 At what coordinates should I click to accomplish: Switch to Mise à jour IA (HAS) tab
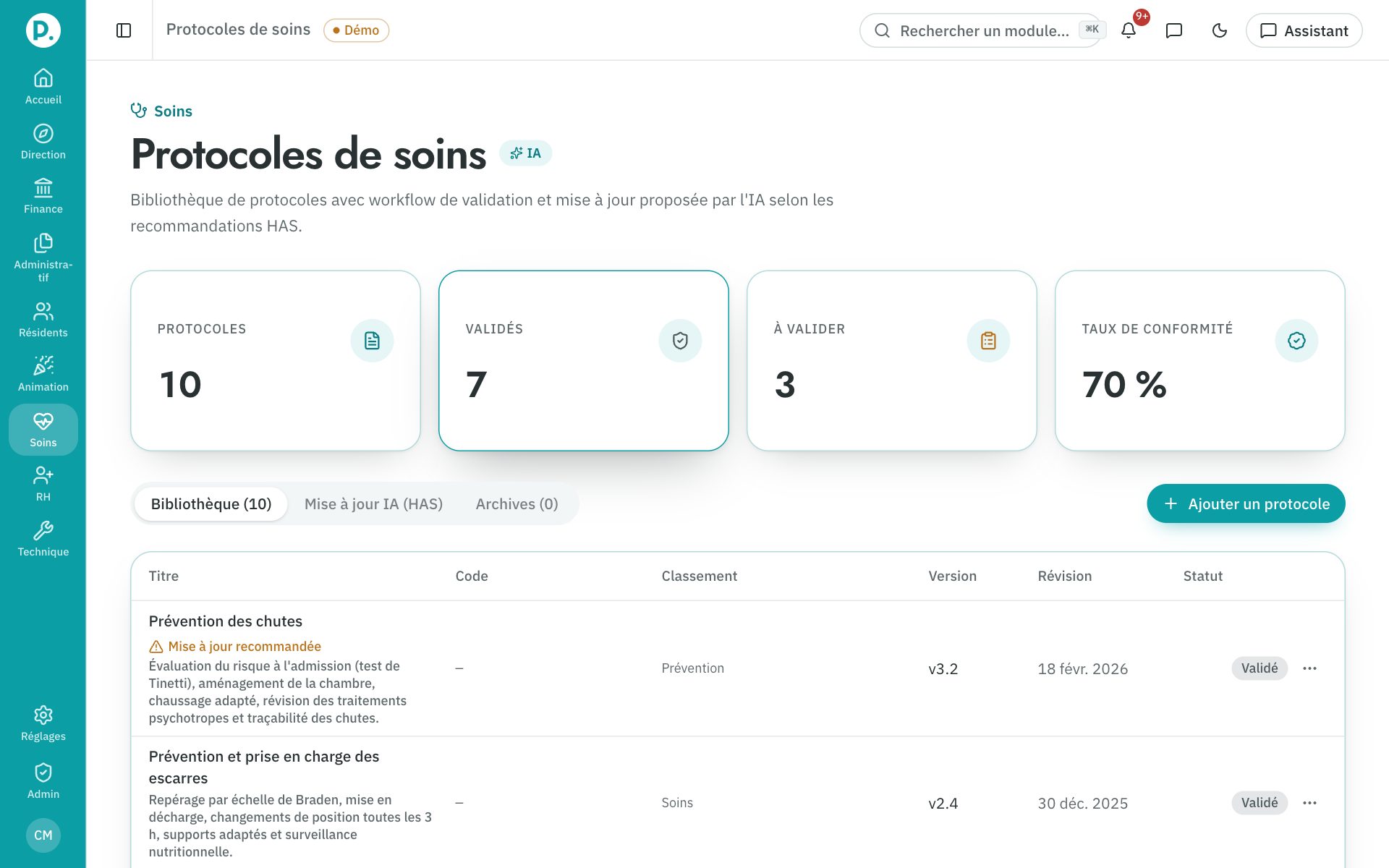[373, 504]
